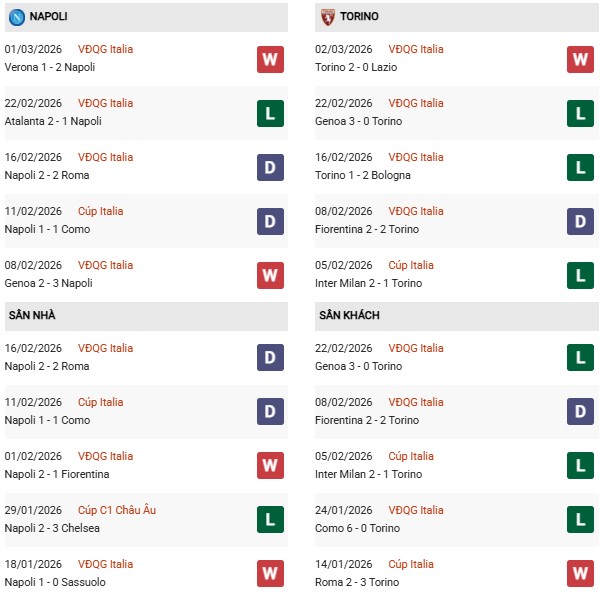The image size is (600, 595).
Task: Click W badge for Roma 2 - 3 Torino
Action: tap(581, 574)
